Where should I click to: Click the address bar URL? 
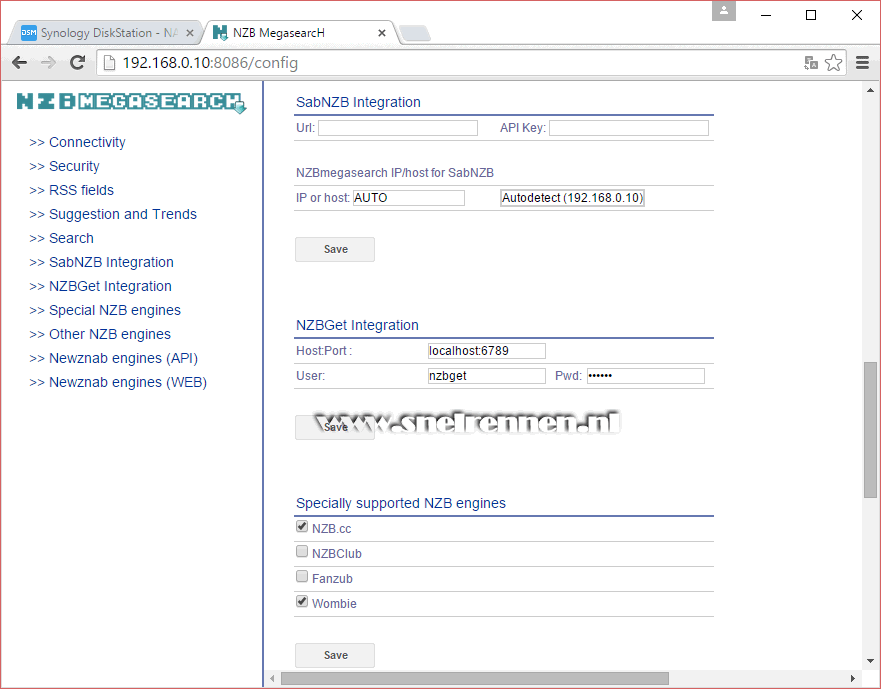[x=210, y=63]
